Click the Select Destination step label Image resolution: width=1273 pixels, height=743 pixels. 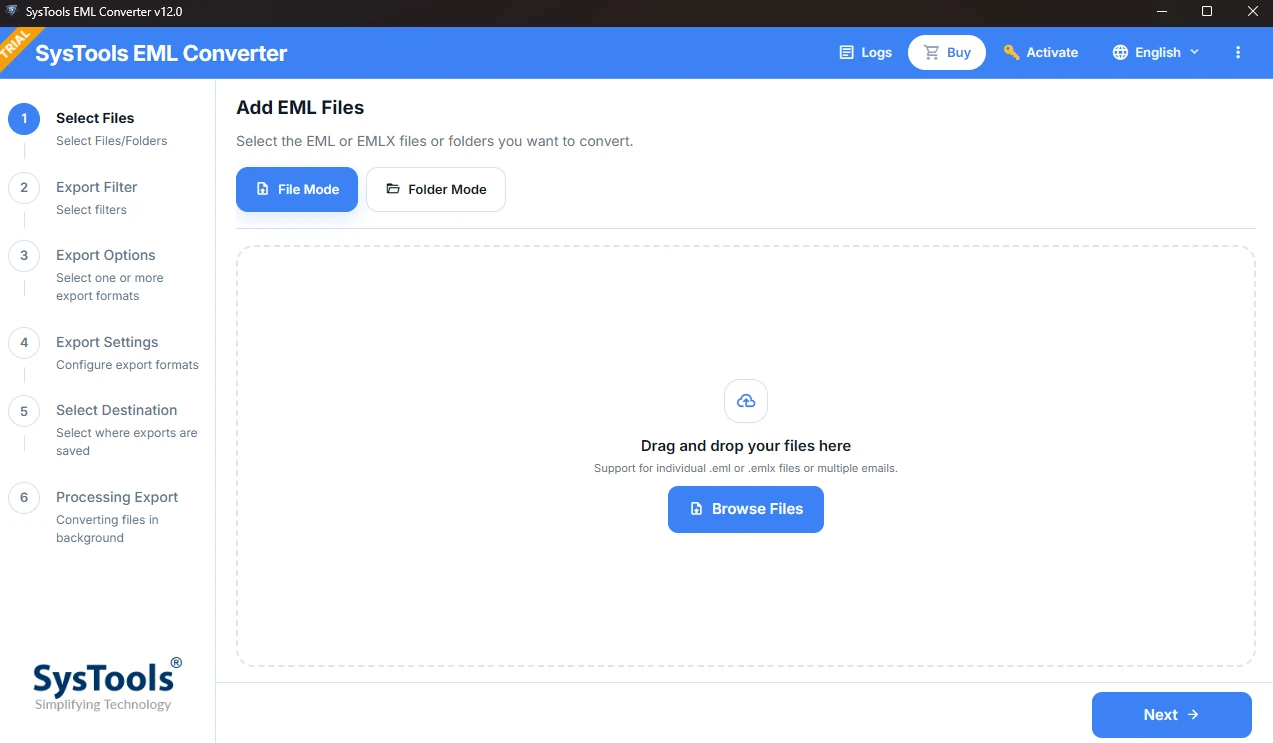pos(117,410)
